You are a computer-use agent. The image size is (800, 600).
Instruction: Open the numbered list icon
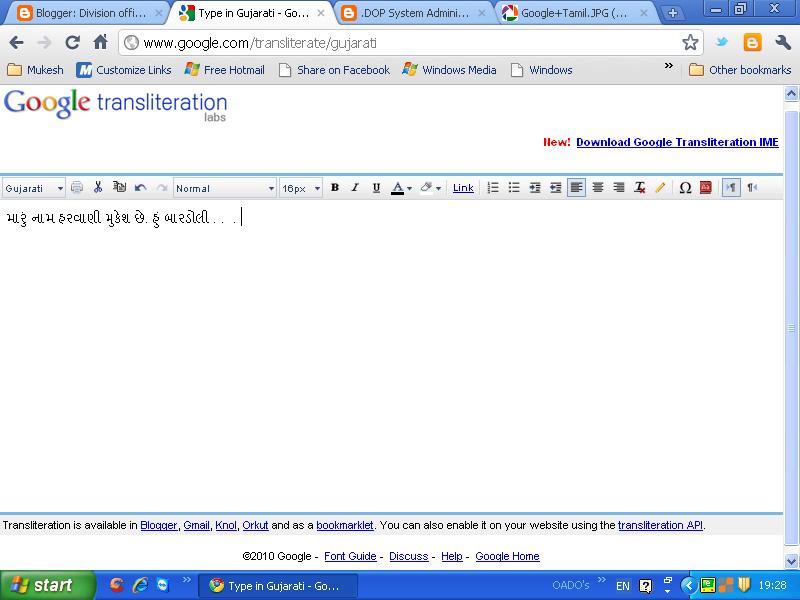click(493, 187)
